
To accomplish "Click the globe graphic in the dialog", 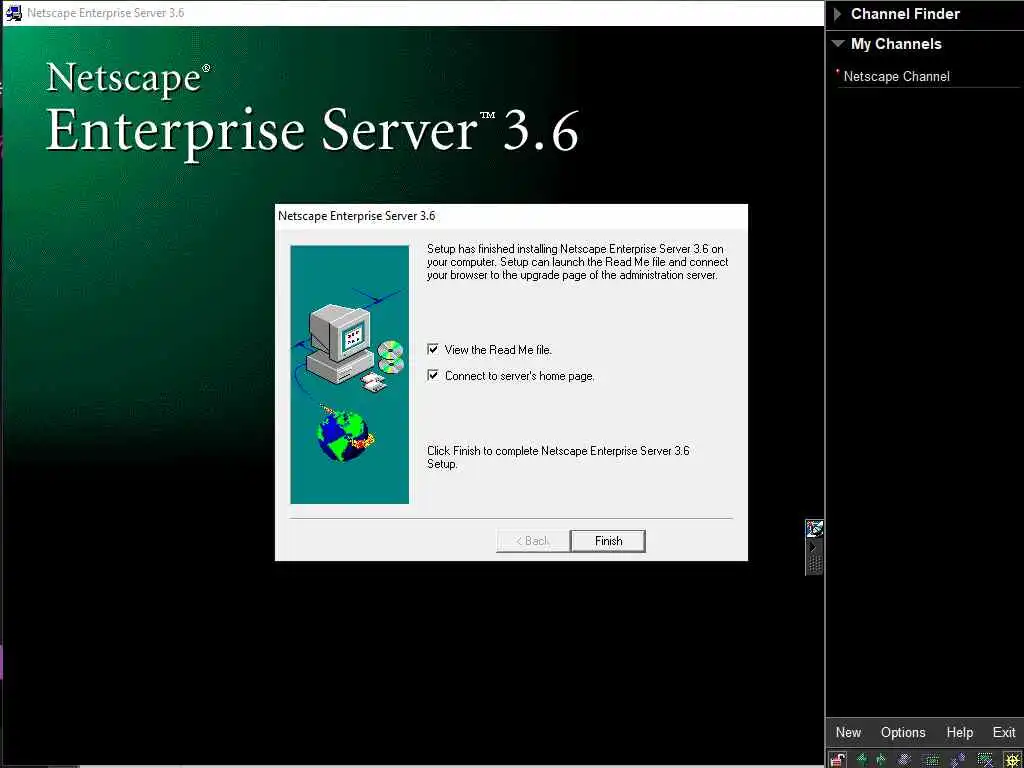I will click(344, 433).
